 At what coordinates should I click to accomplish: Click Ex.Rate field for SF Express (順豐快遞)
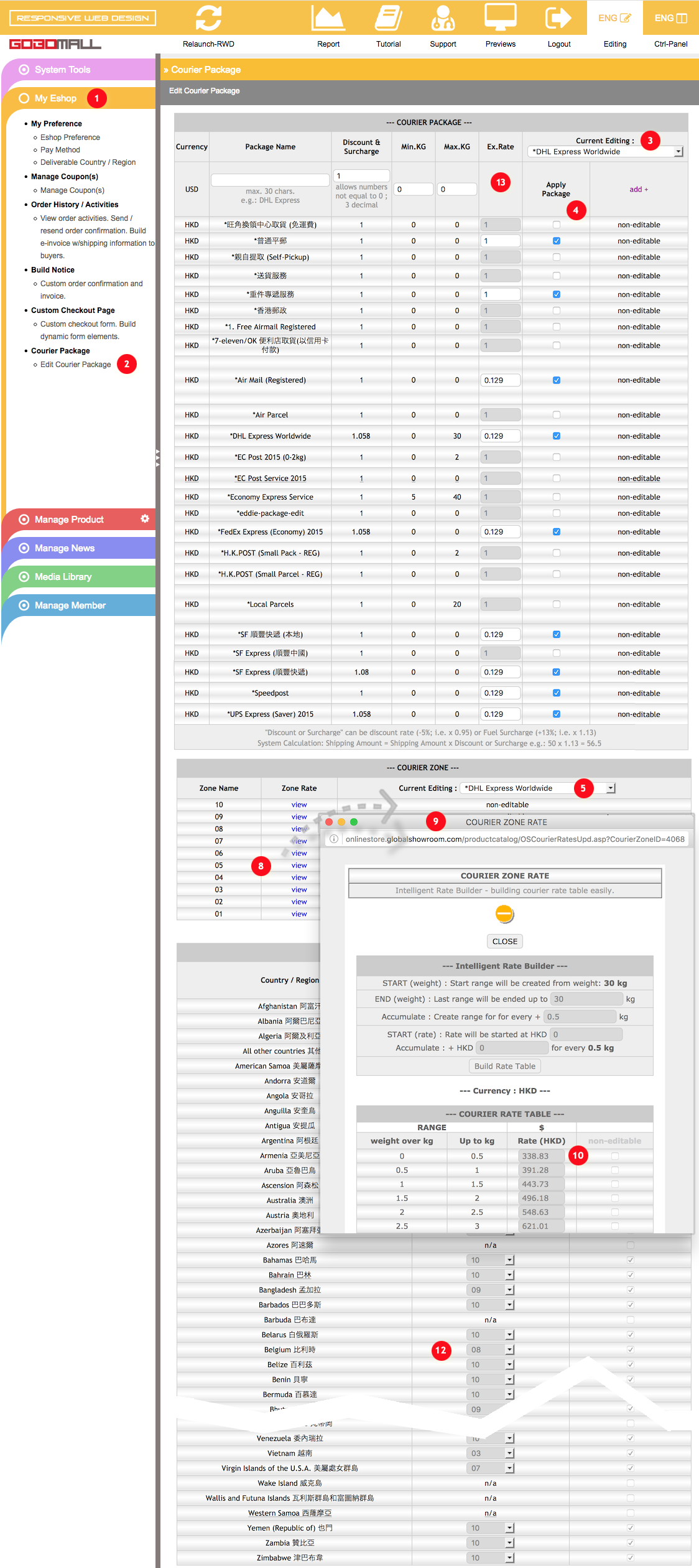click(500, 672)
